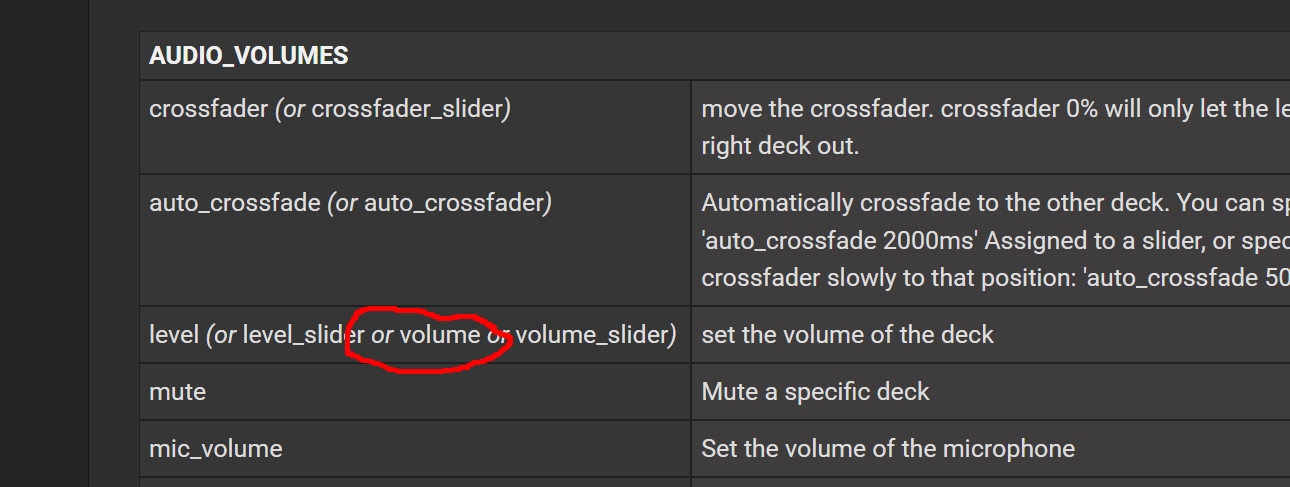Select the mute action name
Image resolution: width=1290 pixels, height=487 pixels.
(177, 391)
